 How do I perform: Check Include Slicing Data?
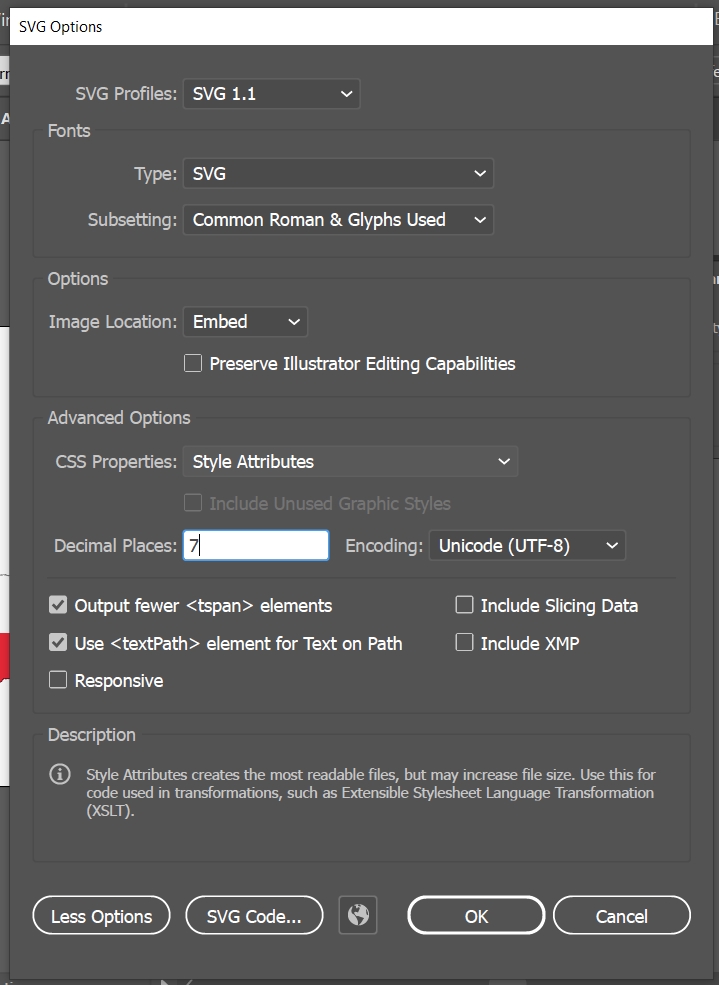(x=464, y=604)
